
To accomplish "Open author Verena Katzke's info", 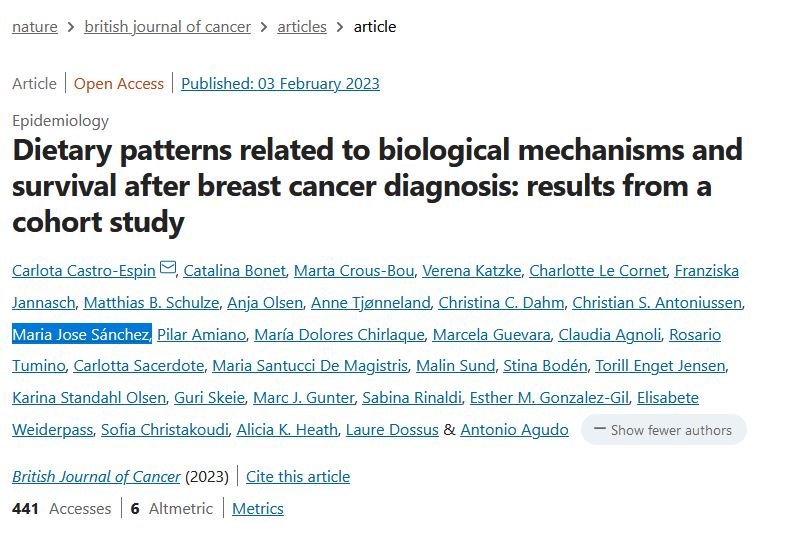I will coord(470,271).
